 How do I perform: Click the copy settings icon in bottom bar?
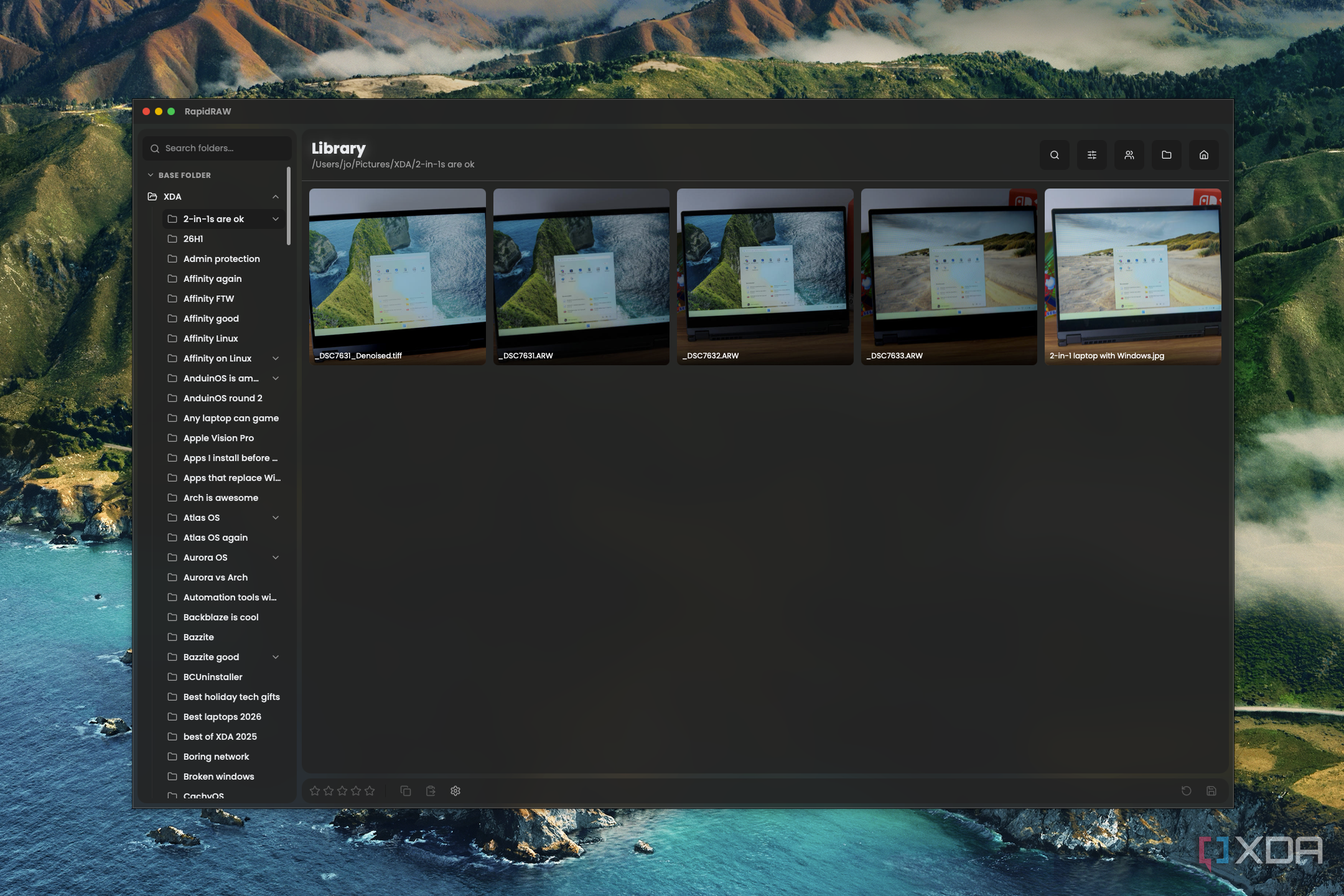[x=406, y=791]
